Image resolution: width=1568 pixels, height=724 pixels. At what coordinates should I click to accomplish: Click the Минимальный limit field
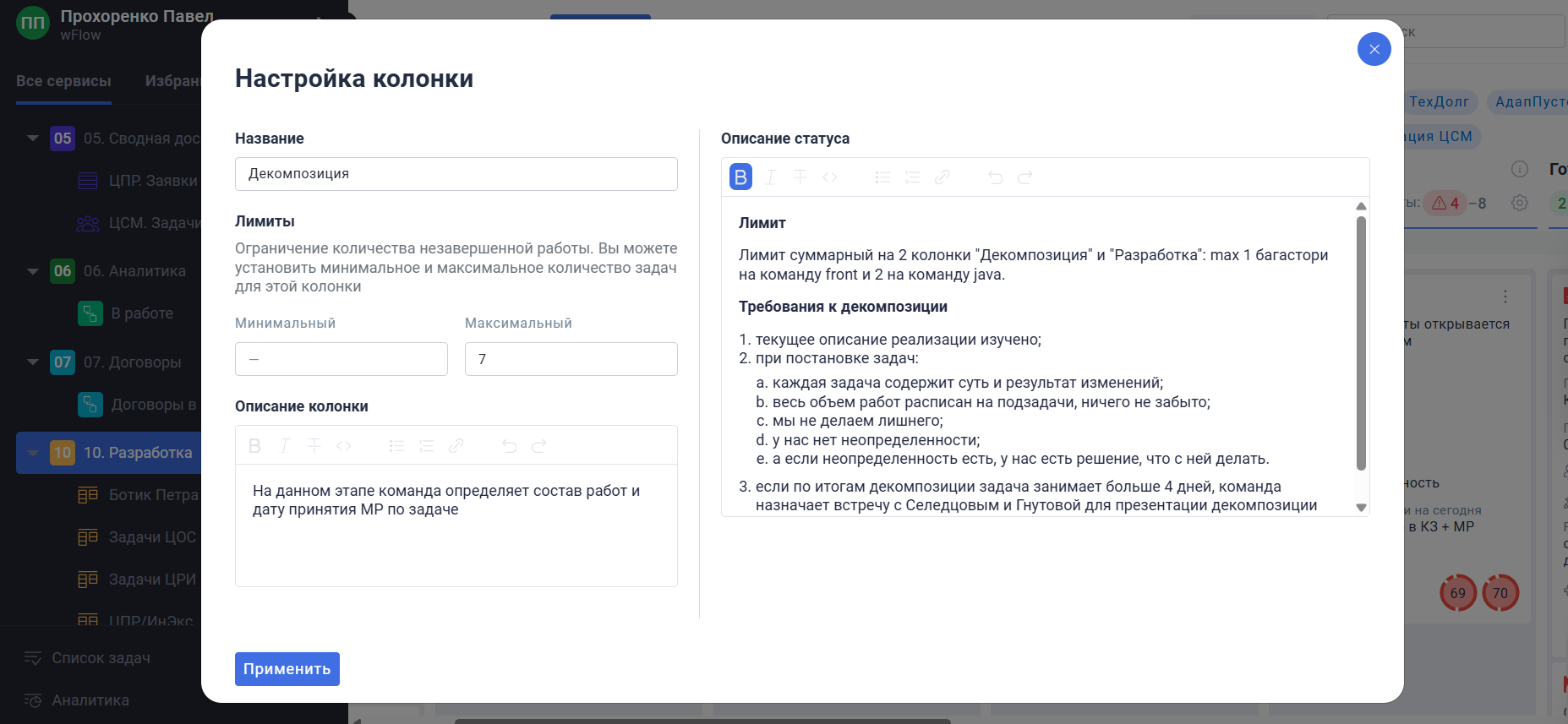coord(341,359)
